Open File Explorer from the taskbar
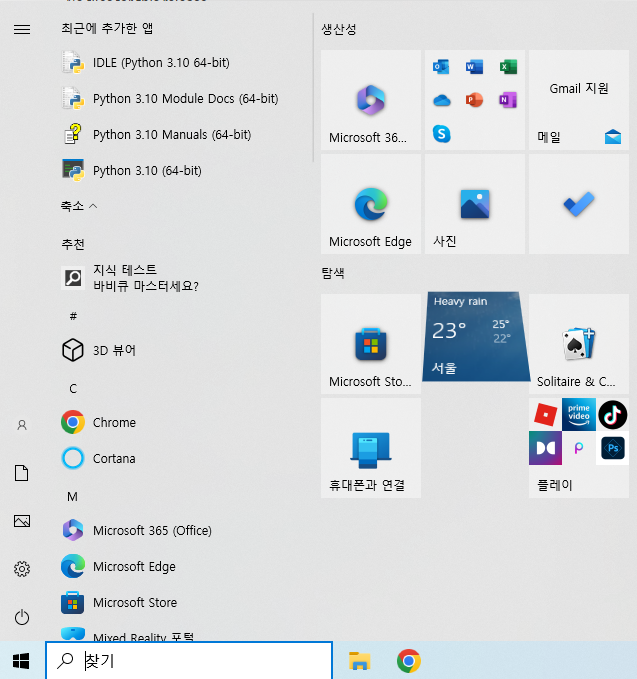Screen dimensions: 637x679 tap(359, 661)
